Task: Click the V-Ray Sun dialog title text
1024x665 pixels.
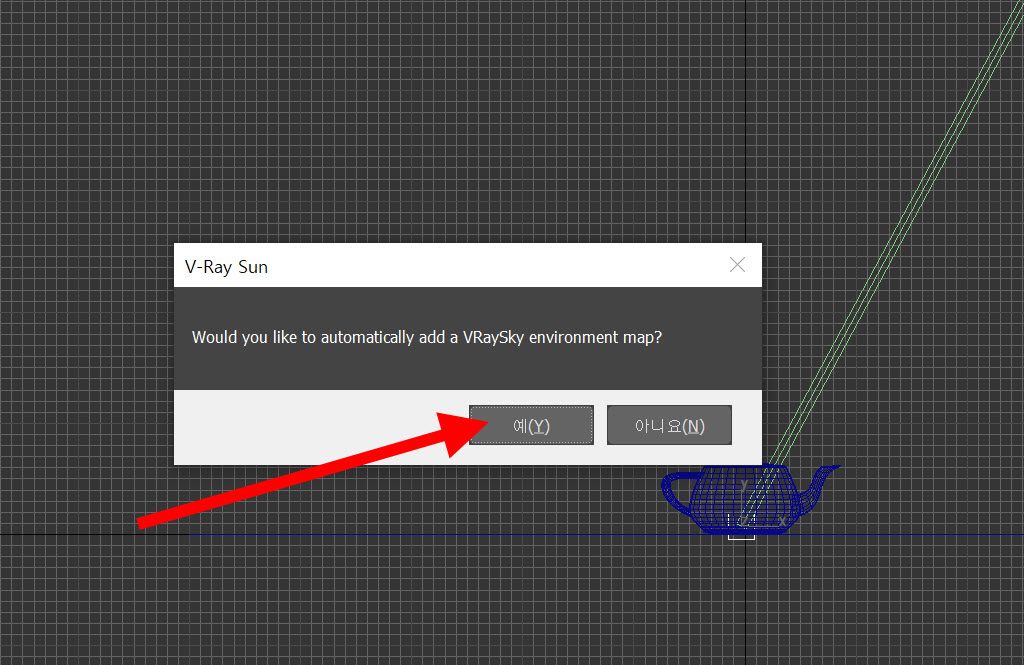Action: point(226,267)
